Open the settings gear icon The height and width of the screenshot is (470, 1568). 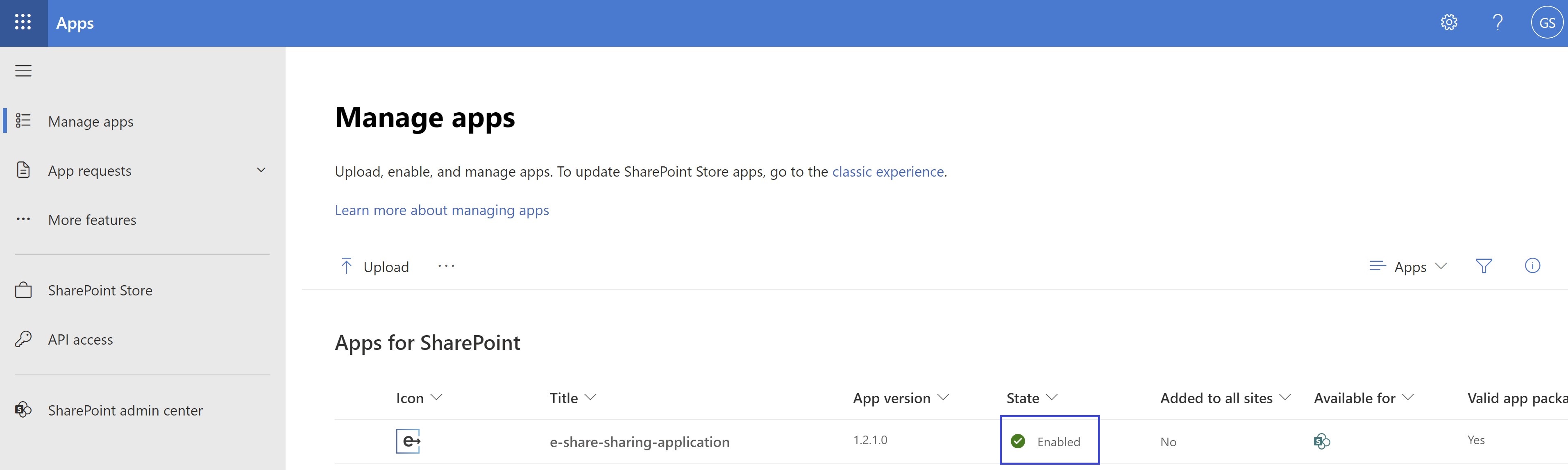(1449, 23)
